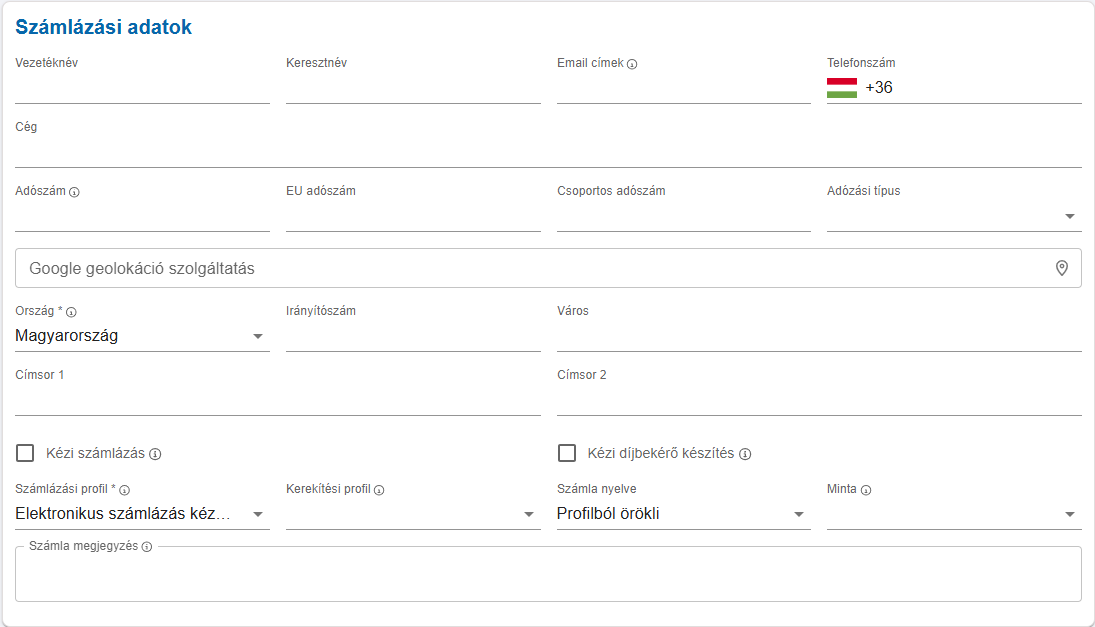Click the location pin icon in geolocation field

pyautogui.click(x=1062, y=268)
